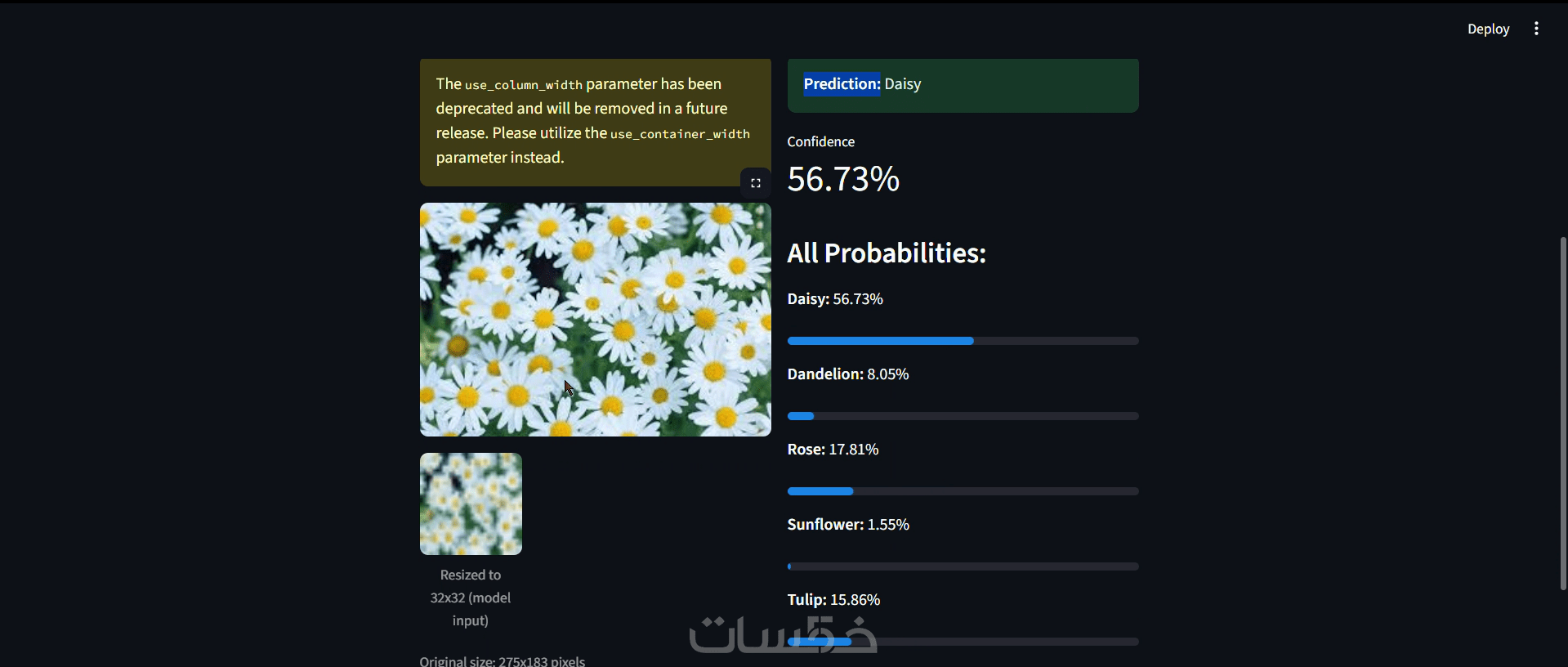Click the All Probabilities heading
Screen dimensions: 1568x667
point(887,253)
